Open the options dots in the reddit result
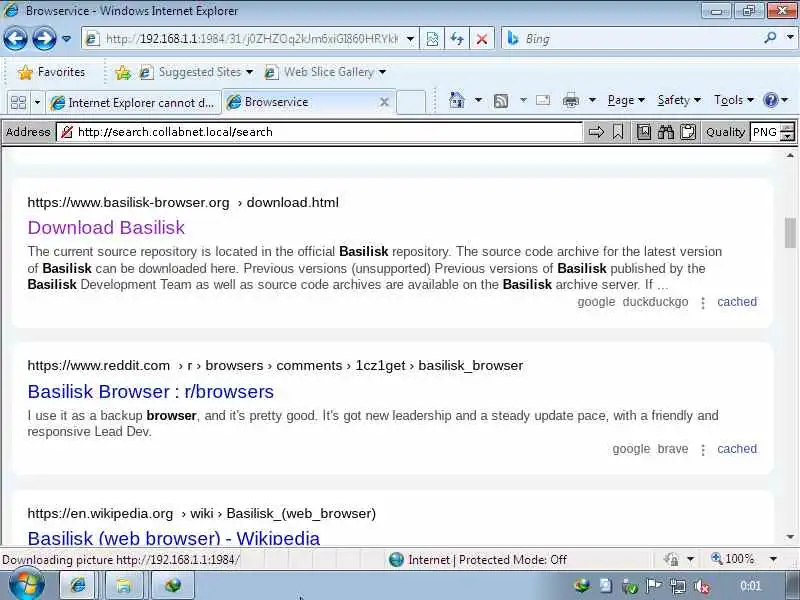Viewport: 800px width, 600px height. coord(703,450)
